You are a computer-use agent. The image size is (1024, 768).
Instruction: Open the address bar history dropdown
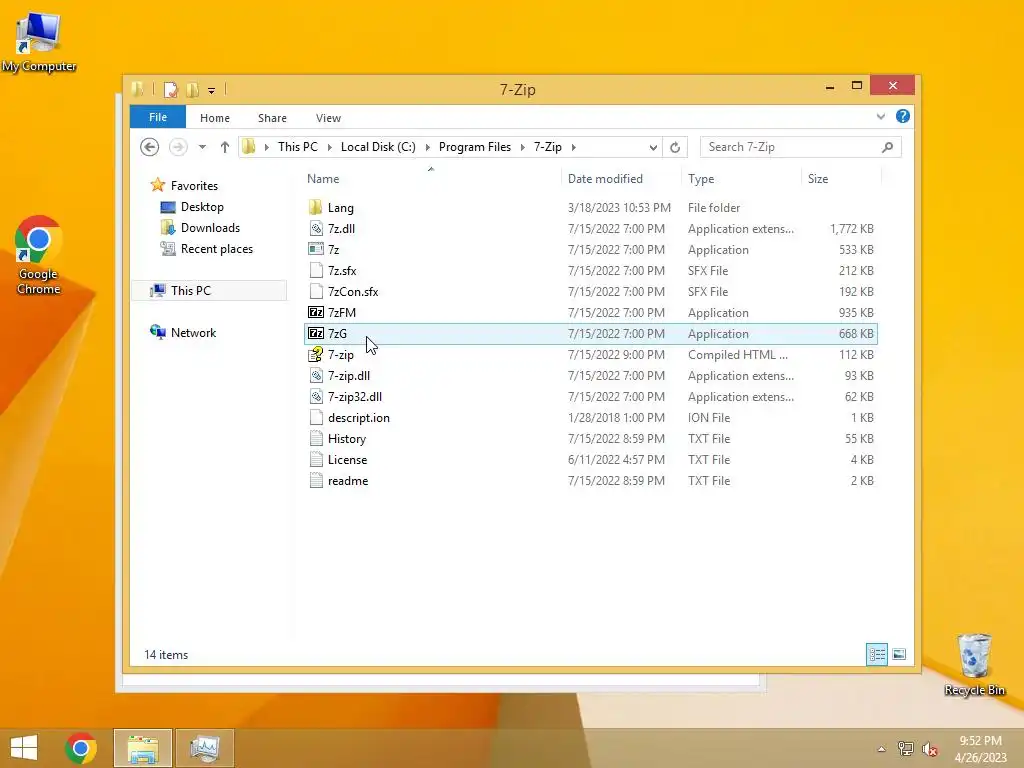[653, 148]
